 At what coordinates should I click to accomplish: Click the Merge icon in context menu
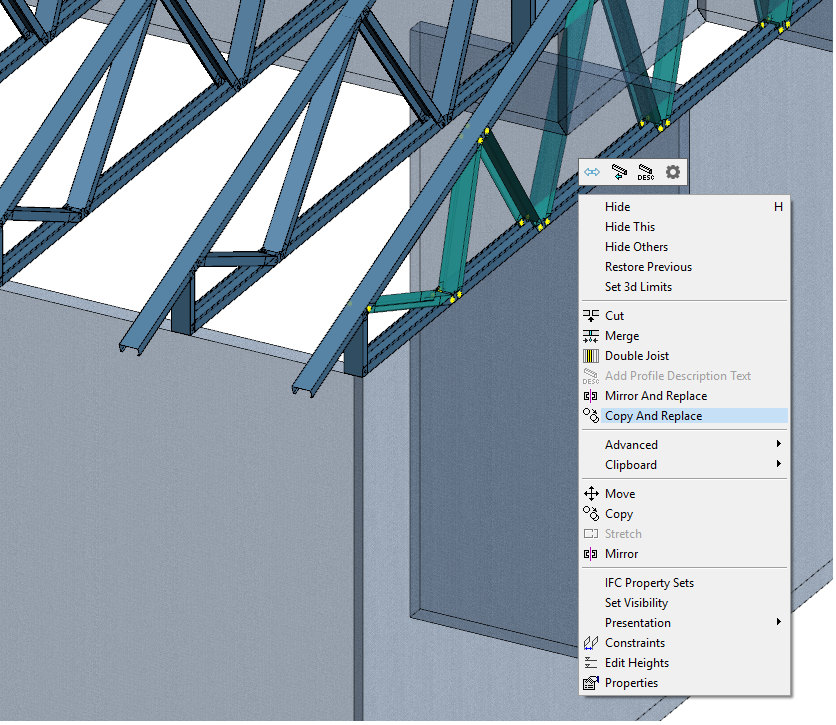590,336
